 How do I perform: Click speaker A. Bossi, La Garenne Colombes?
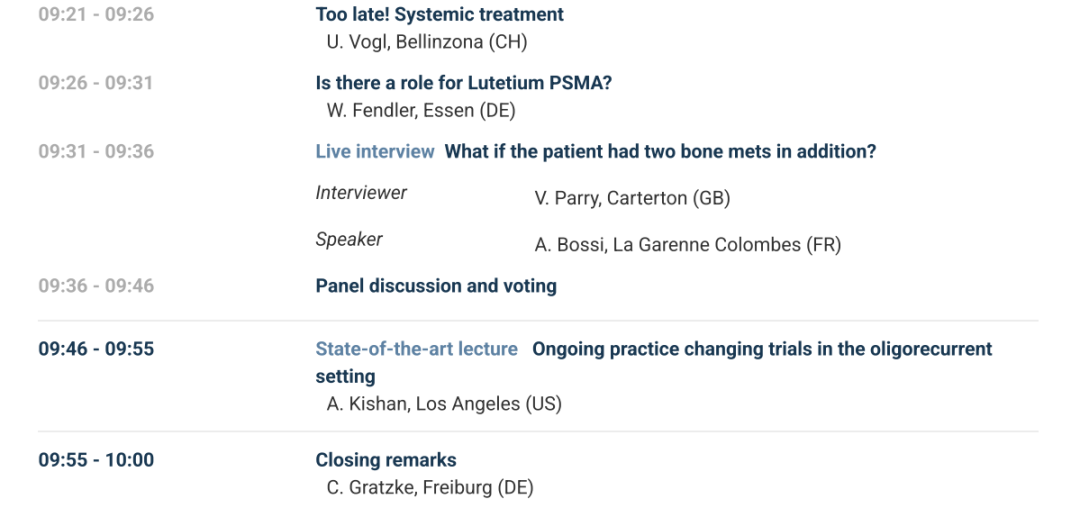point(688,245)
